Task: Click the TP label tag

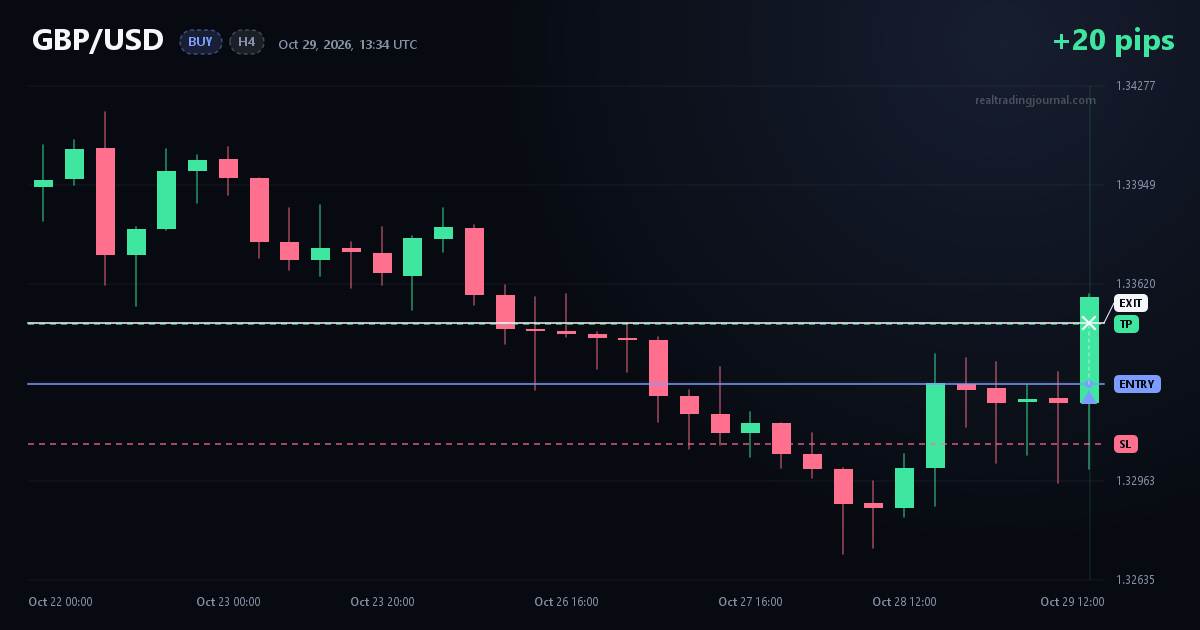Action: (1126, 324)
